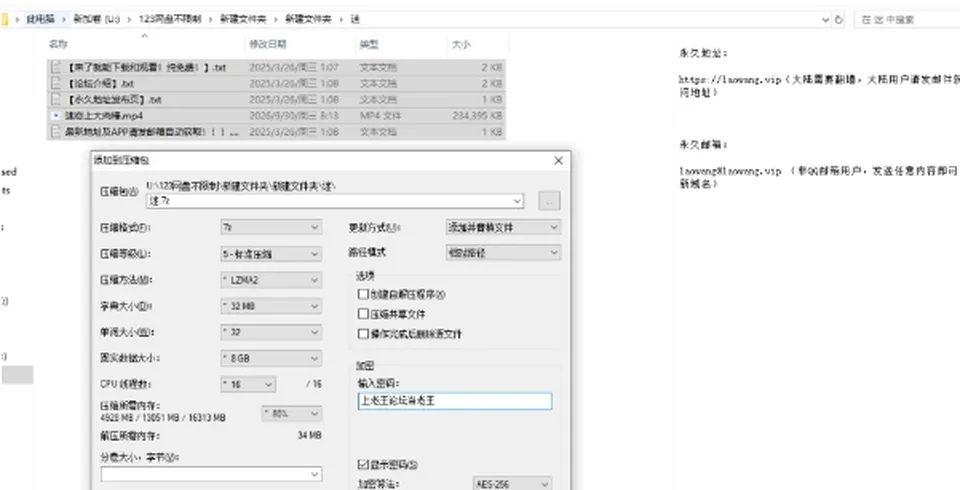Click the date cell ending 1:07
Screen dimensions: 960x490
click(293, 67)
